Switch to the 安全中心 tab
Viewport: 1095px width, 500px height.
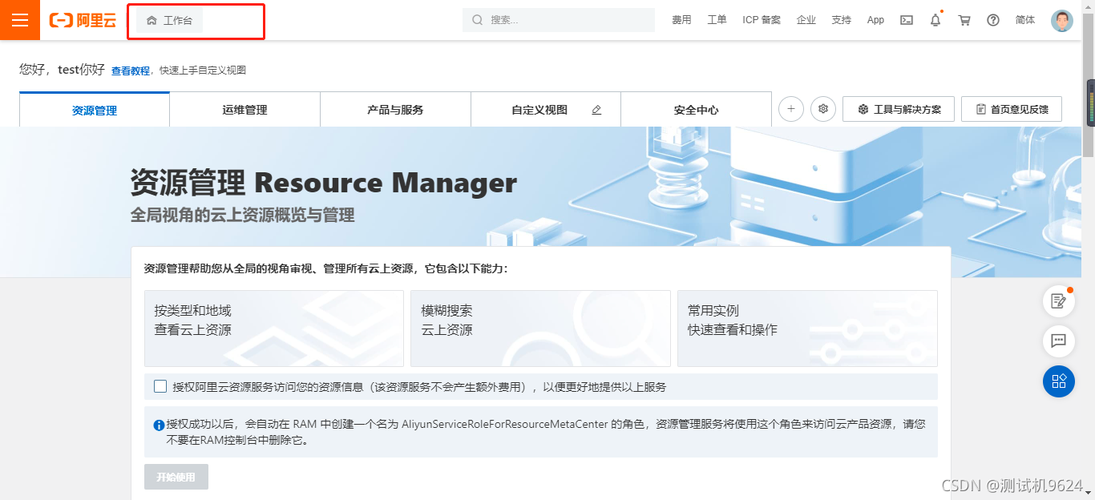[x=696, y=110]
